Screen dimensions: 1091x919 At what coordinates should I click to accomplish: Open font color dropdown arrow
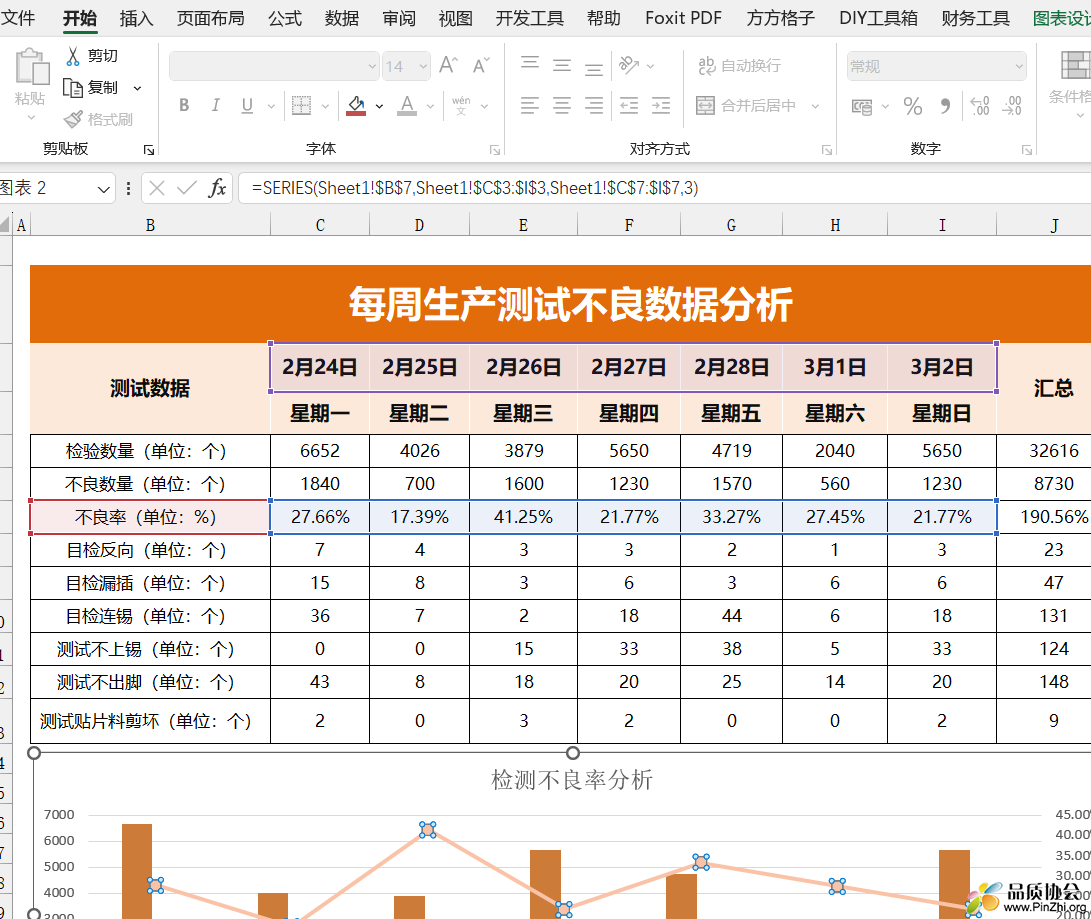click(x=431, y=106)
